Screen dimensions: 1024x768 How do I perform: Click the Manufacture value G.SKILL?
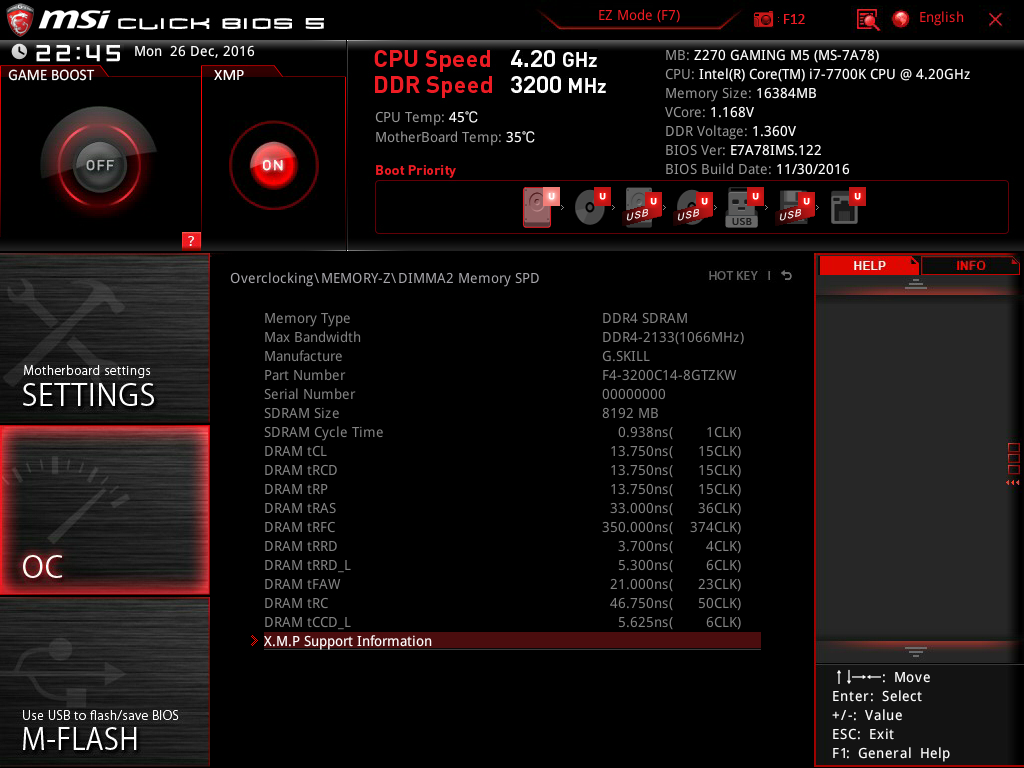tap(626, 356)
